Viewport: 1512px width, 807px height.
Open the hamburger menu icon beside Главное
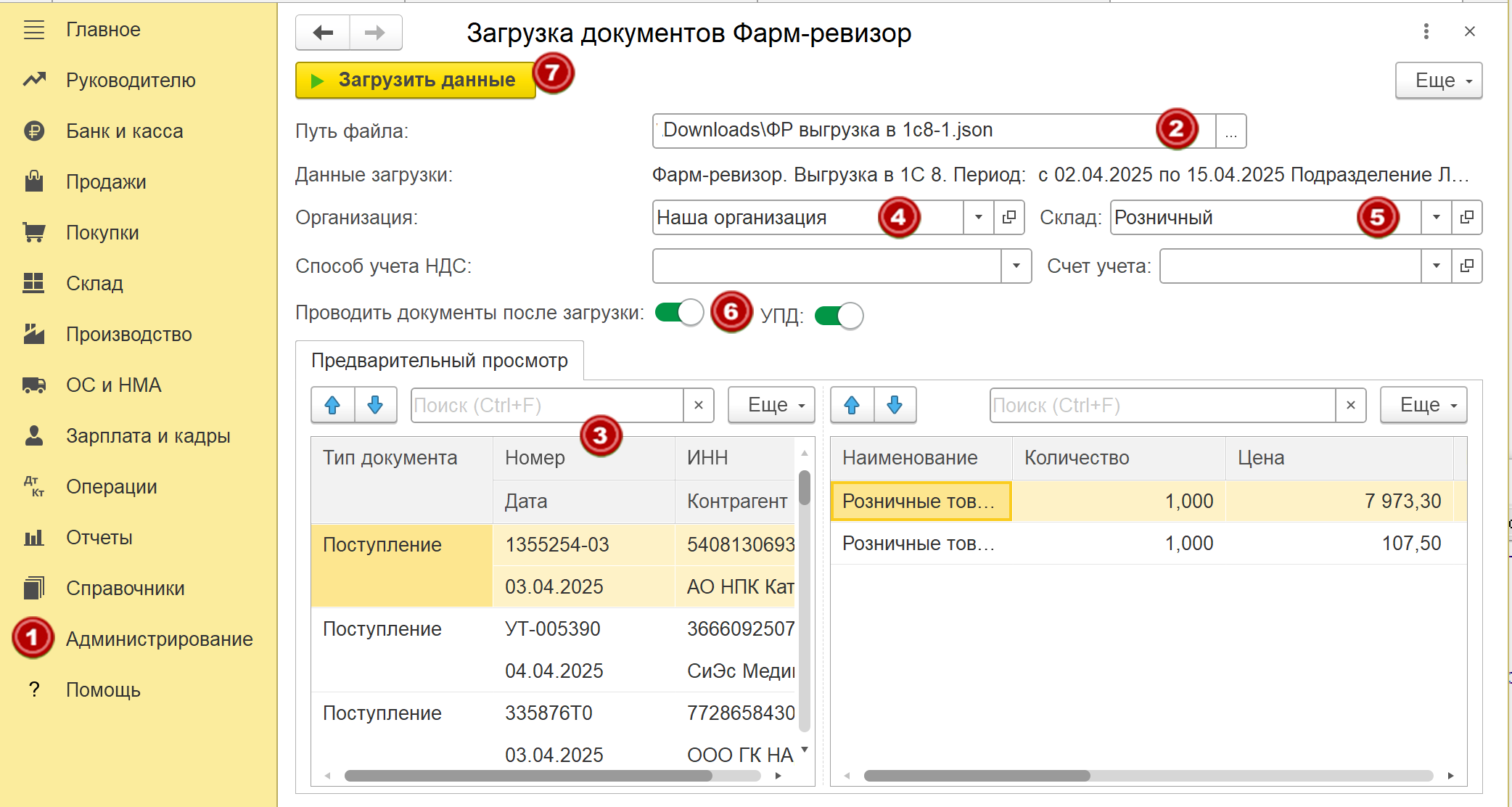[x=34, y=30]
